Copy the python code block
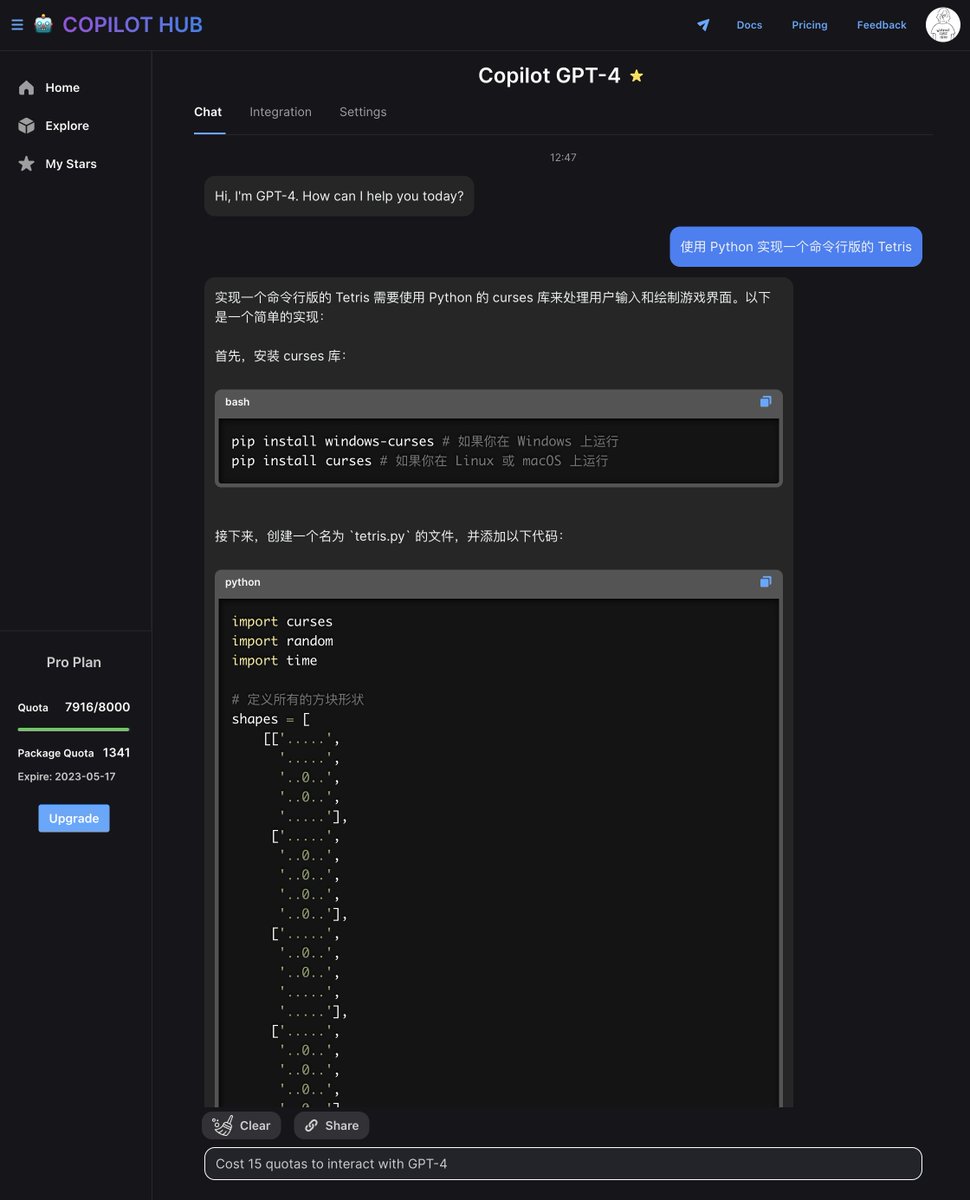The image size is (970, 1200). [x=765, y=582]
